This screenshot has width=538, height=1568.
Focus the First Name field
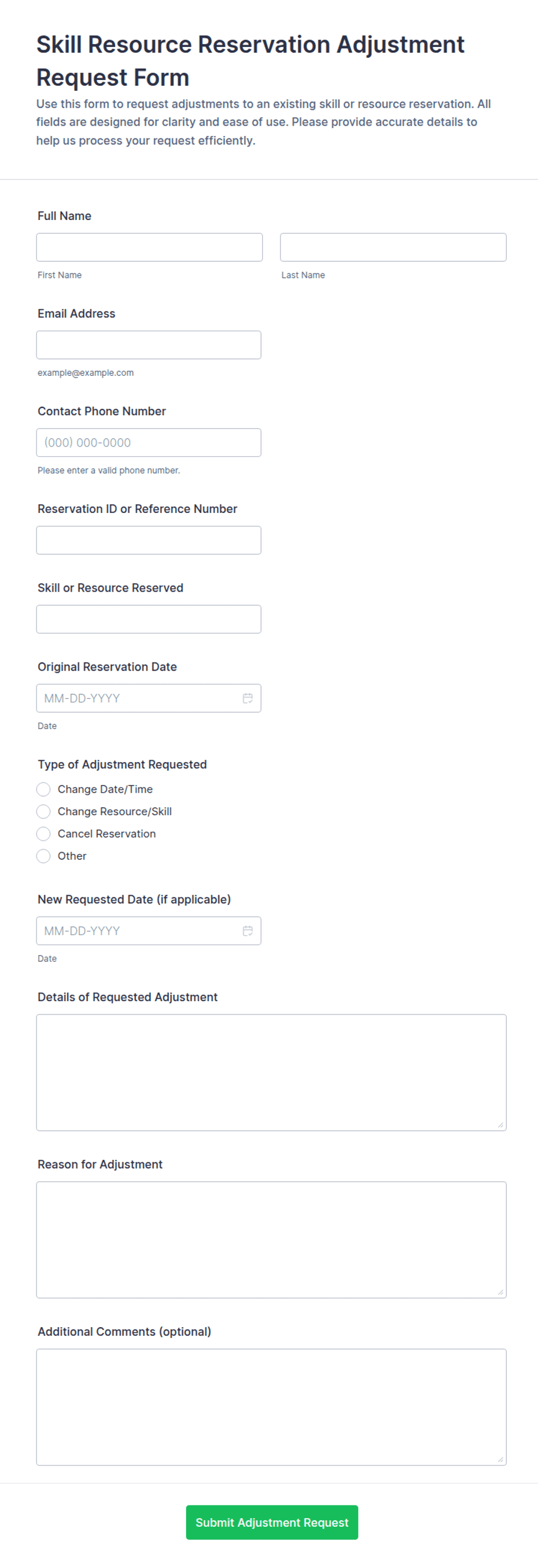pyautogui.click(x=150, y=247)
